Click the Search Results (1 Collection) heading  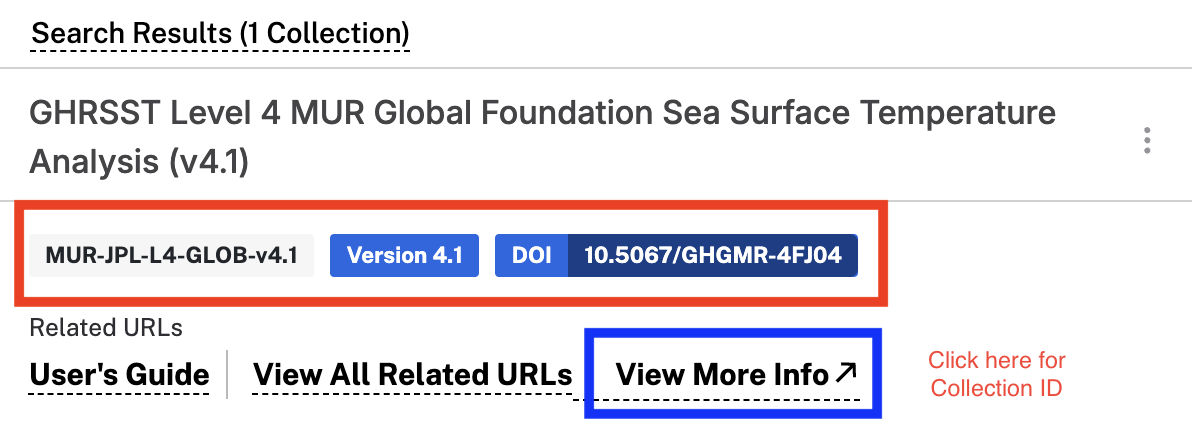tap(220, 33)
